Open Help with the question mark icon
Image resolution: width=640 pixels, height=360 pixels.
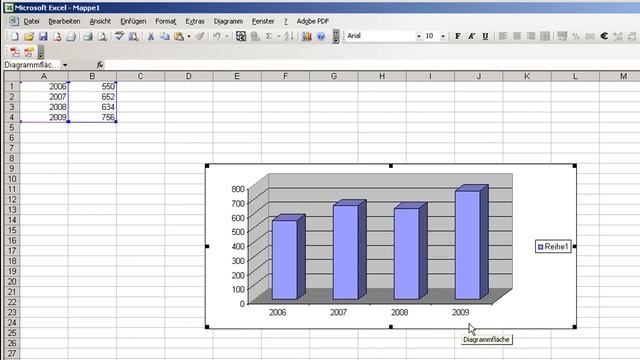(321, 36)
